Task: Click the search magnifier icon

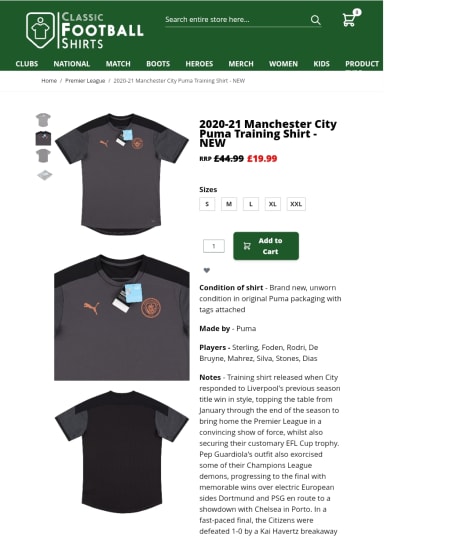Action: pos(315,20)
